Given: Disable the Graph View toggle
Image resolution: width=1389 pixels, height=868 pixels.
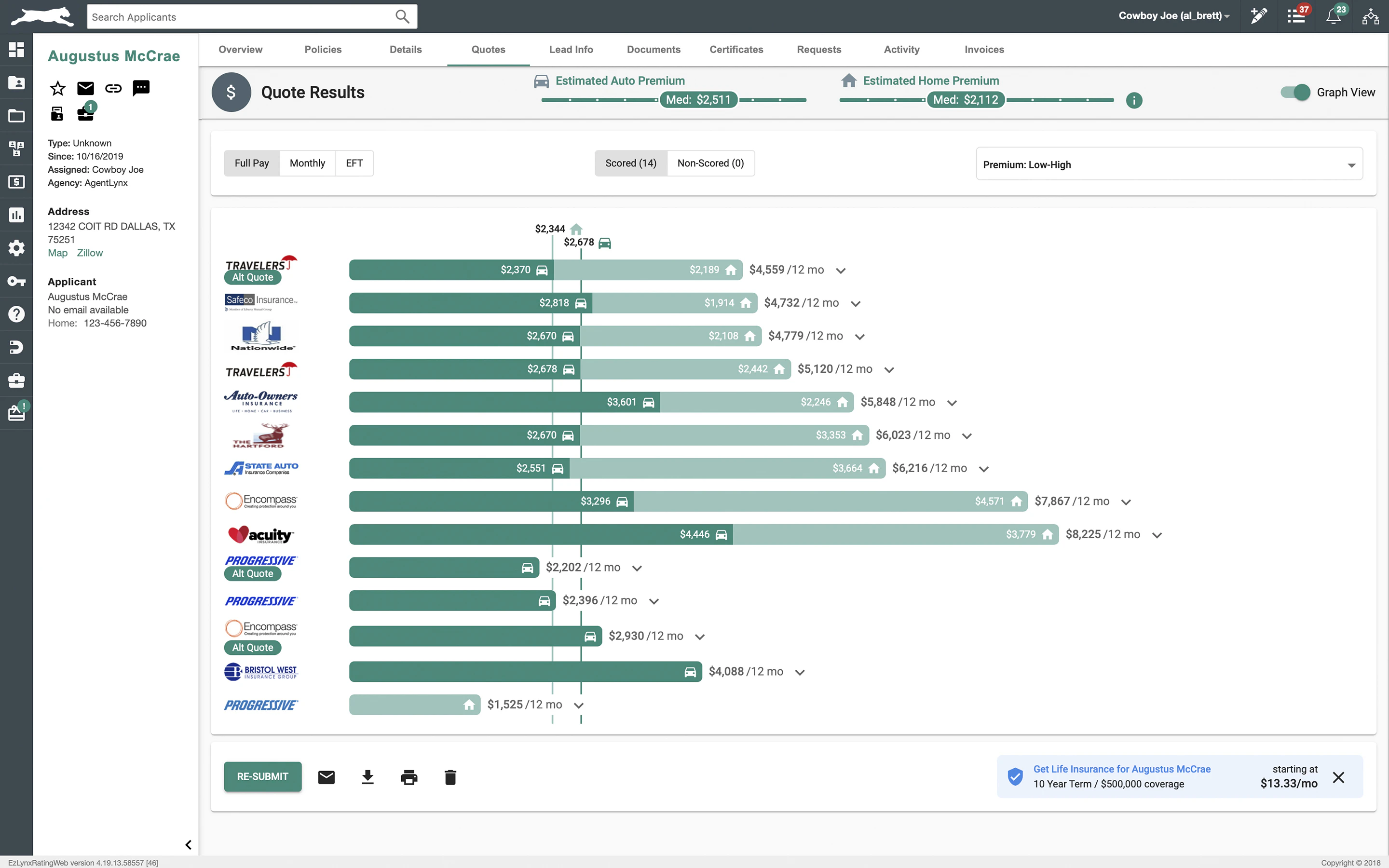Looking at the screenshot, I should click(1294, 92).
